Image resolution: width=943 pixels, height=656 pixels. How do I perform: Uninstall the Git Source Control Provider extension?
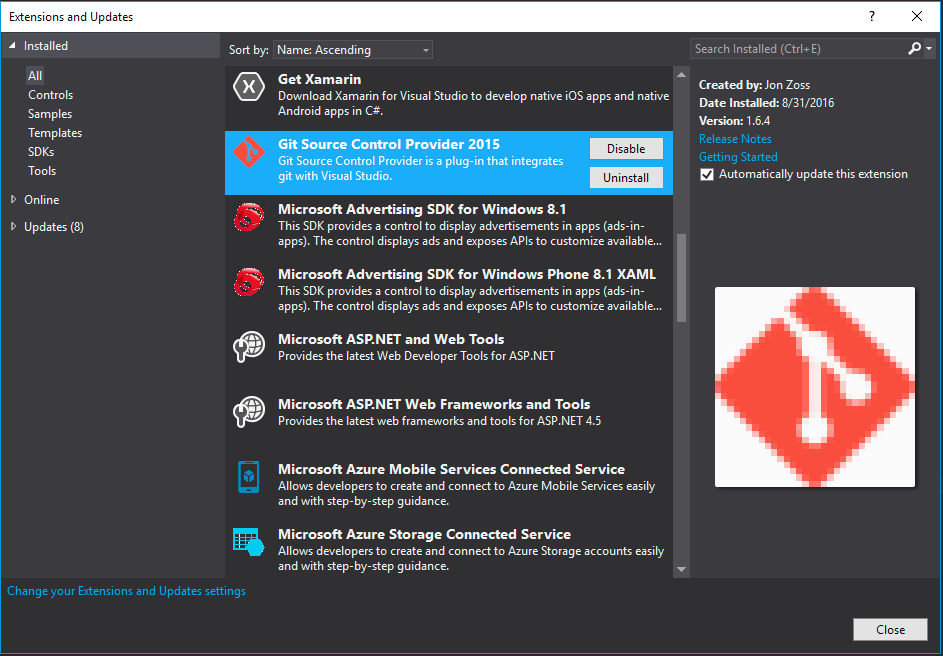click(626, 177)
